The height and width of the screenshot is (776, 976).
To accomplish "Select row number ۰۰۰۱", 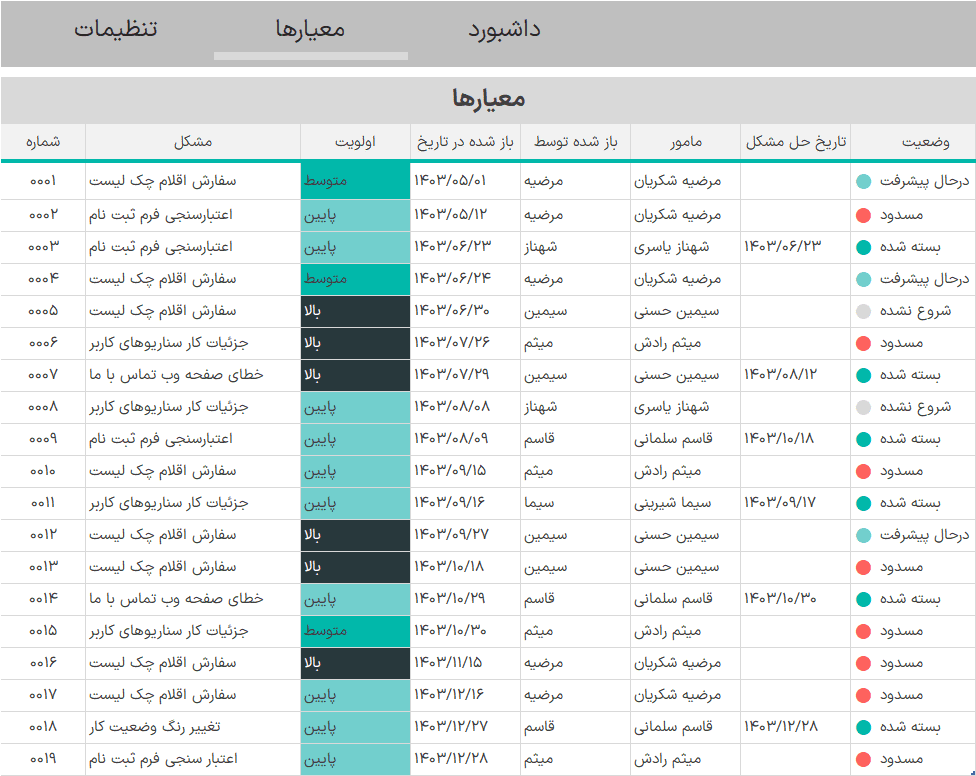I will point(43,181).
